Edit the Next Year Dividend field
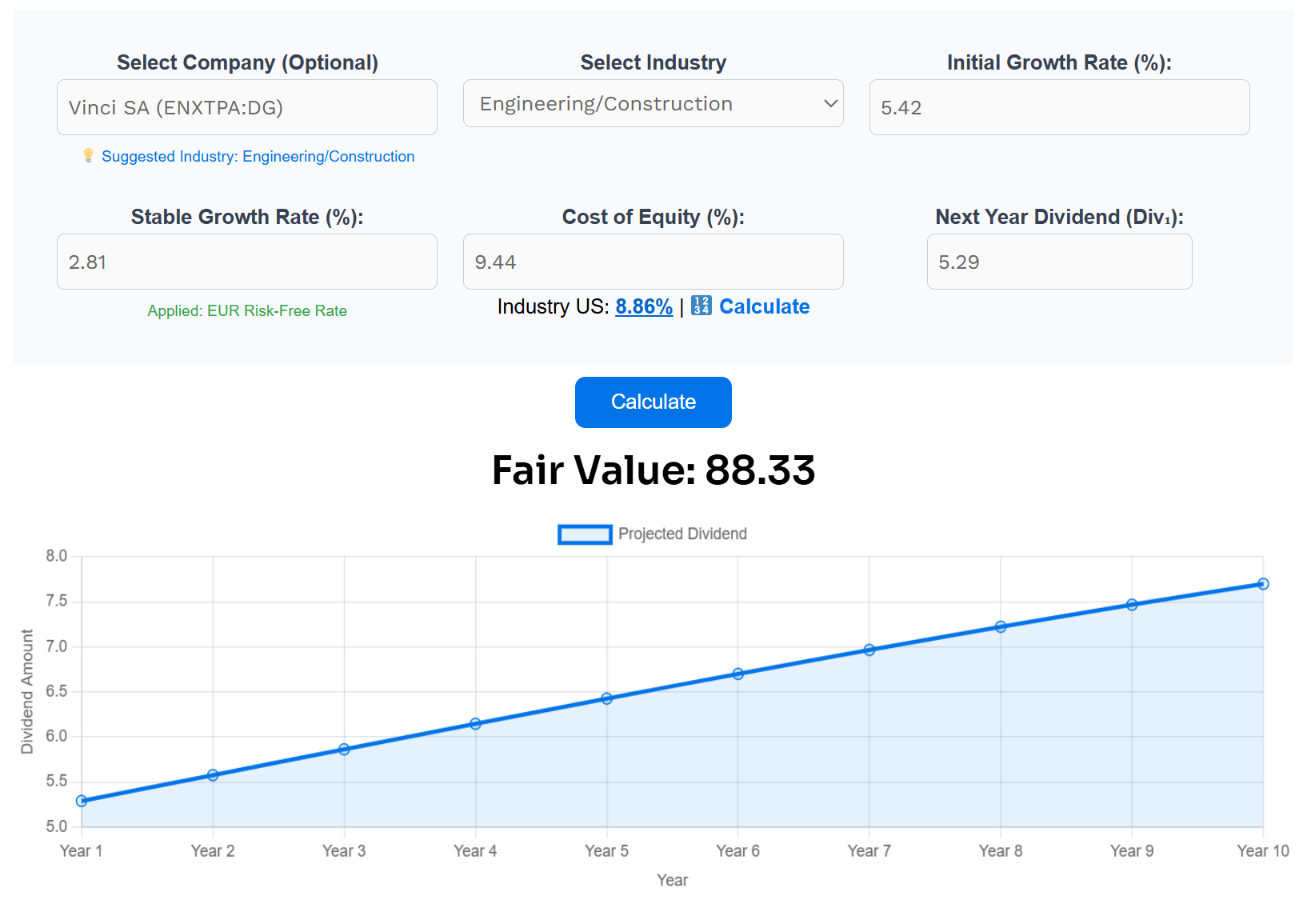Screen dimensions: 1311x924 click(1059, 262)
